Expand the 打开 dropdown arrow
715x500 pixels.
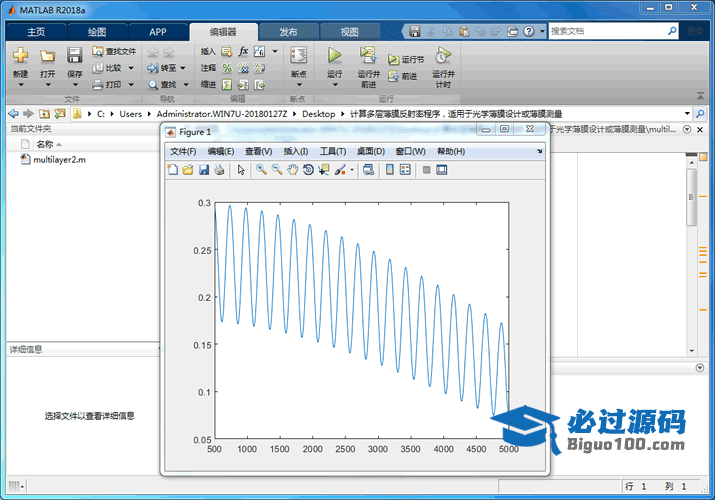click(x=48, y=85)
